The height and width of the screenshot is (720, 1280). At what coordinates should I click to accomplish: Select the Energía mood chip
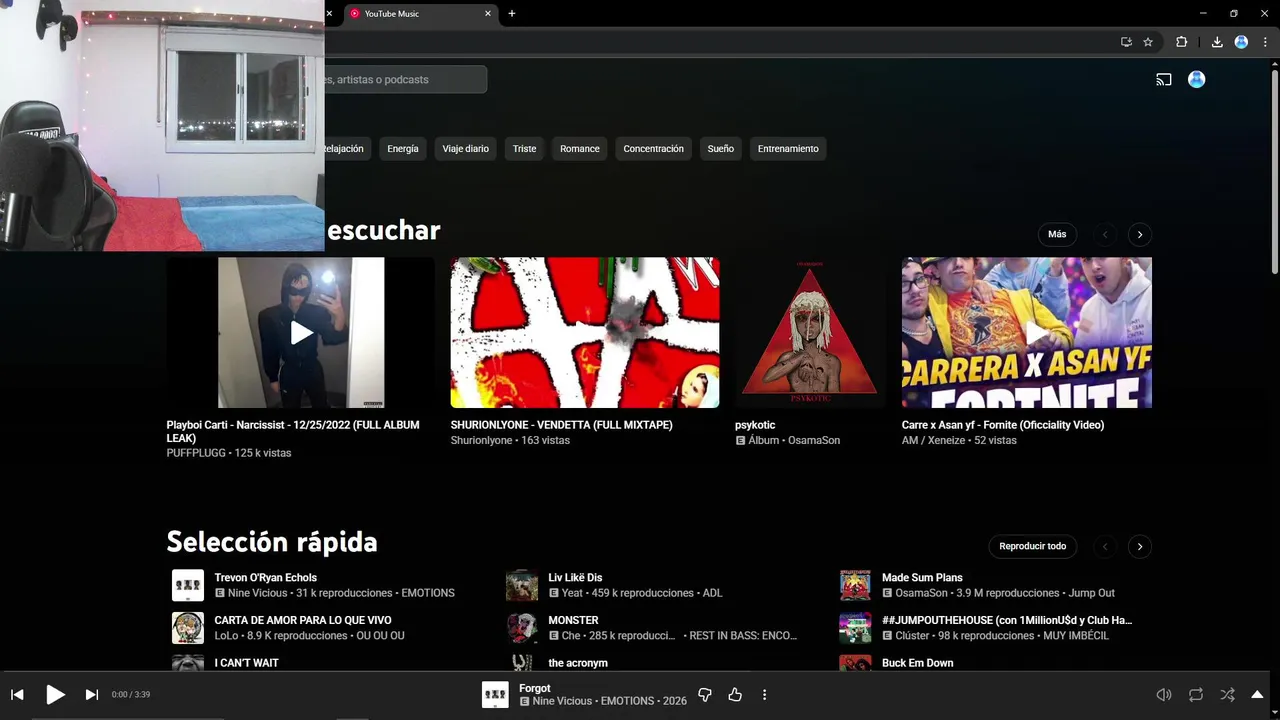403,149
